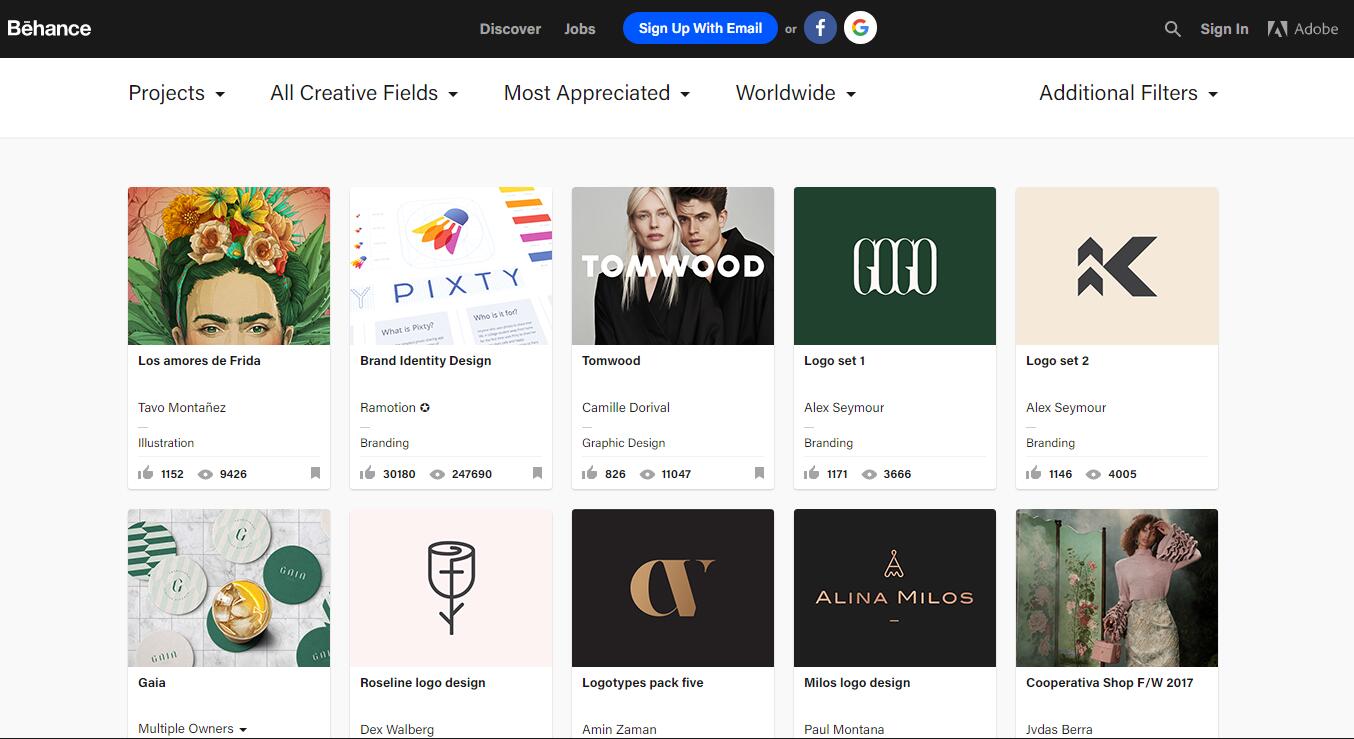Click the Sign In link
The width and height of the screenshot is (1354, 739).
coord(1224,29)
